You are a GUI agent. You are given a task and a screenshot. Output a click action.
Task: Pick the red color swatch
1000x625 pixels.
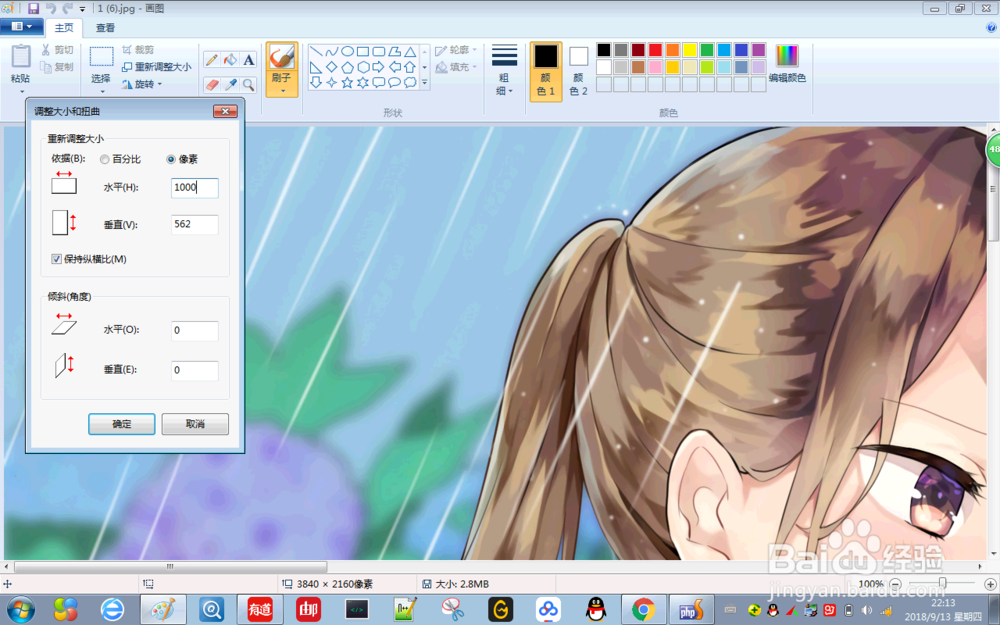655,50
